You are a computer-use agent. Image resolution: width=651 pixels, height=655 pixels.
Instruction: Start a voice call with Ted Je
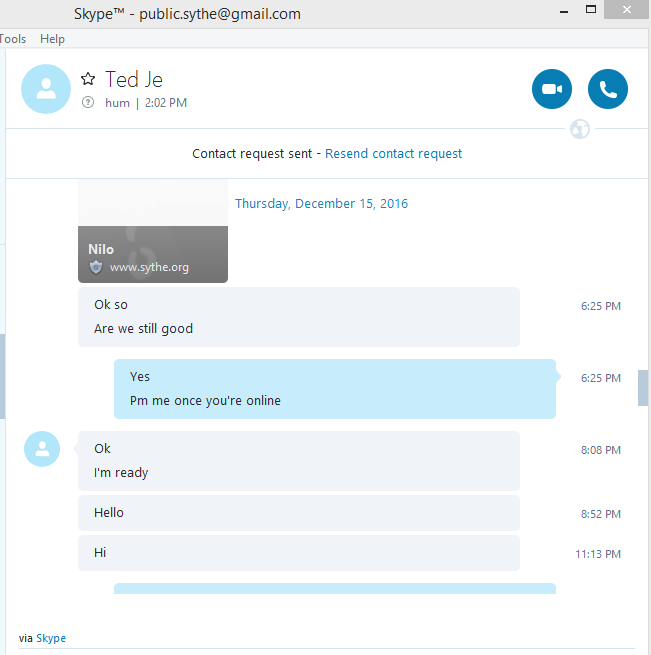[x=608, y=89]
